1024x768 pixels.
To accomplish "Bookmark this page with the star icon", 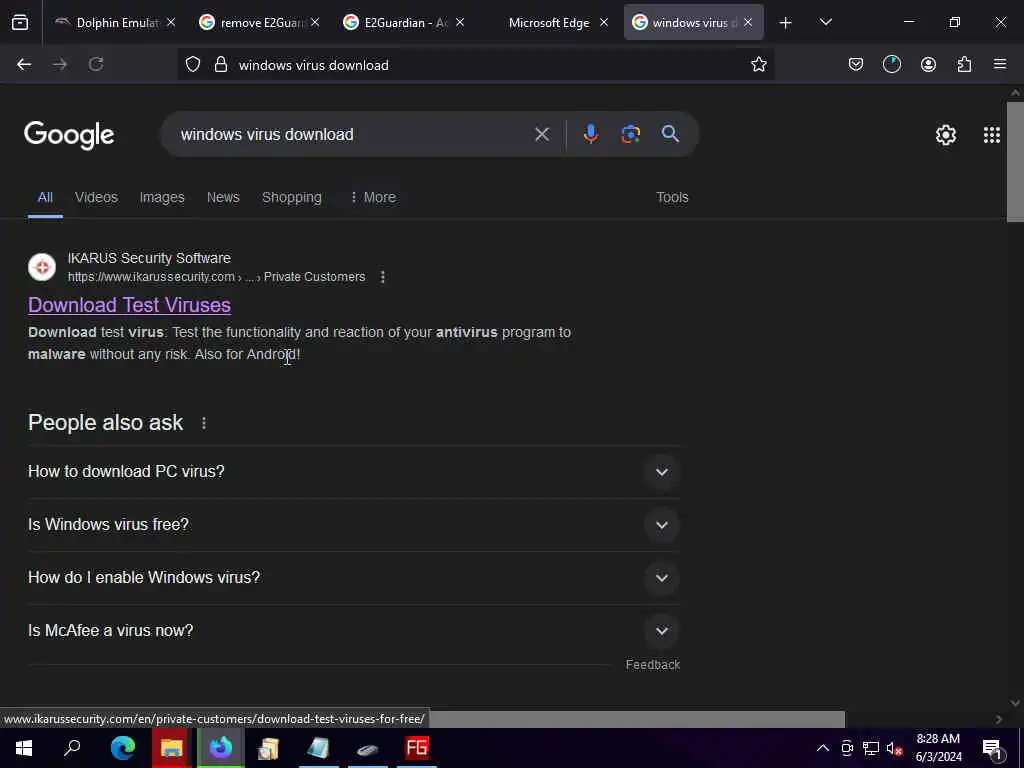I will tap(758, 64).
